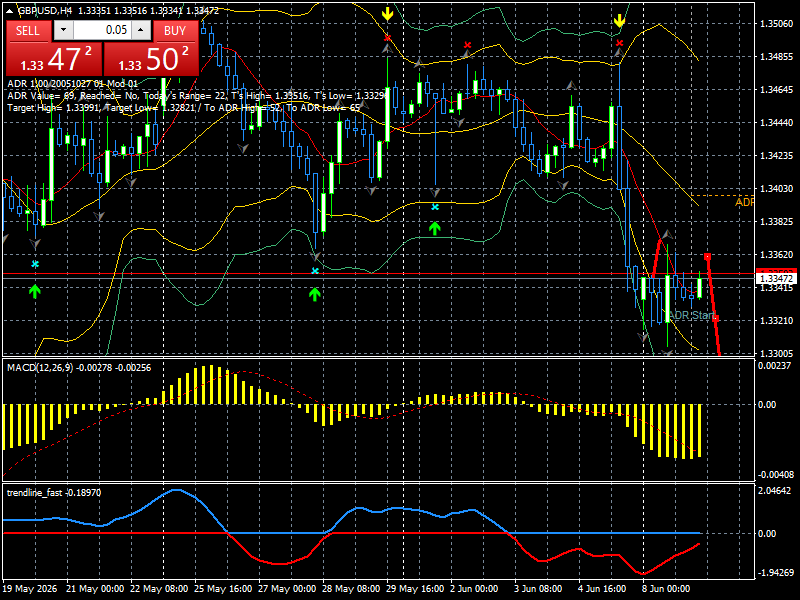Click the sell price tile 1.33 47
The width and height of the screenshot is (800, 600).
(x=54, y=59)
